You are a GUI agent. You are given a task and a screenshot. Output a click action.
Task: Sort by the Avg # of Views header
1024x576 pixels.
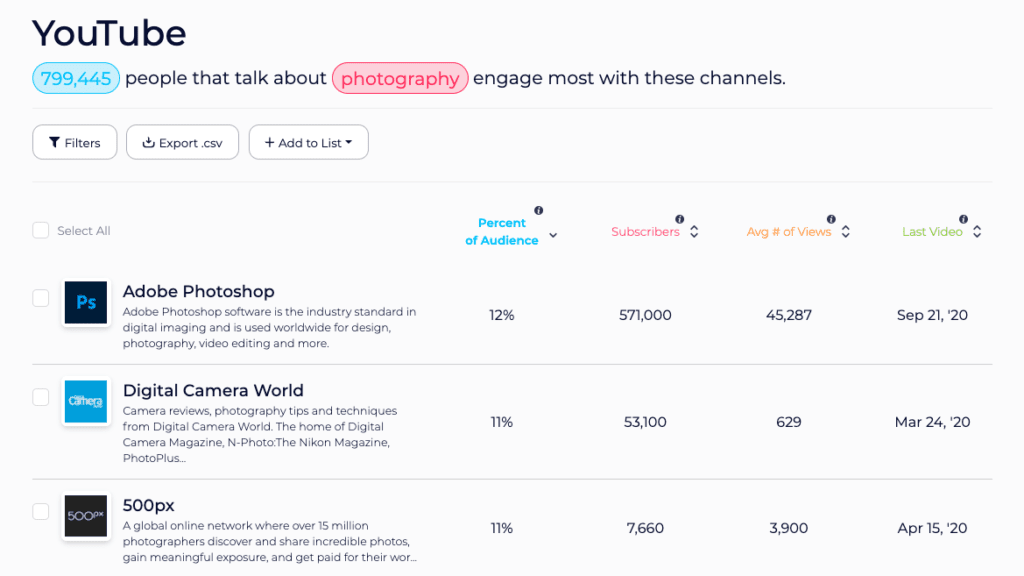click(x=789, y=232)
